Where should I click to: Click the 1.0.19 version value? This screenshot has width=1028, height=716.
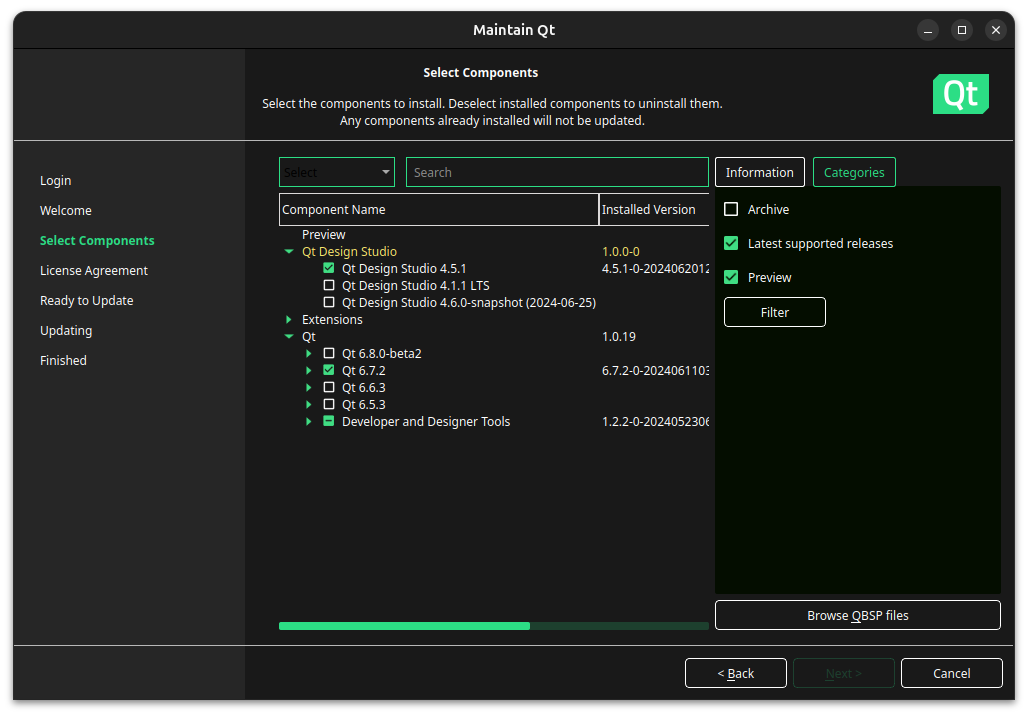618,336
